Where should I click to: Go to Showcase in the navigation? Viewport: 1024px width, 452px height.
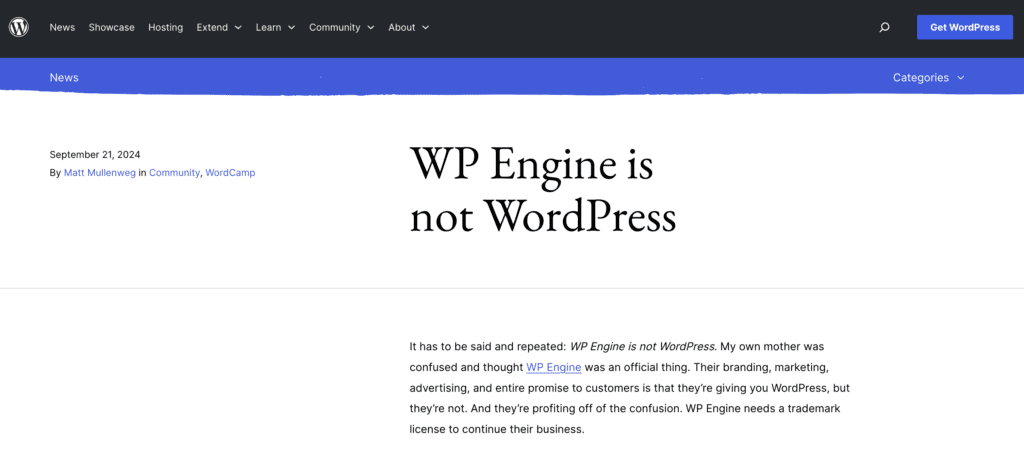click(112, 27)
